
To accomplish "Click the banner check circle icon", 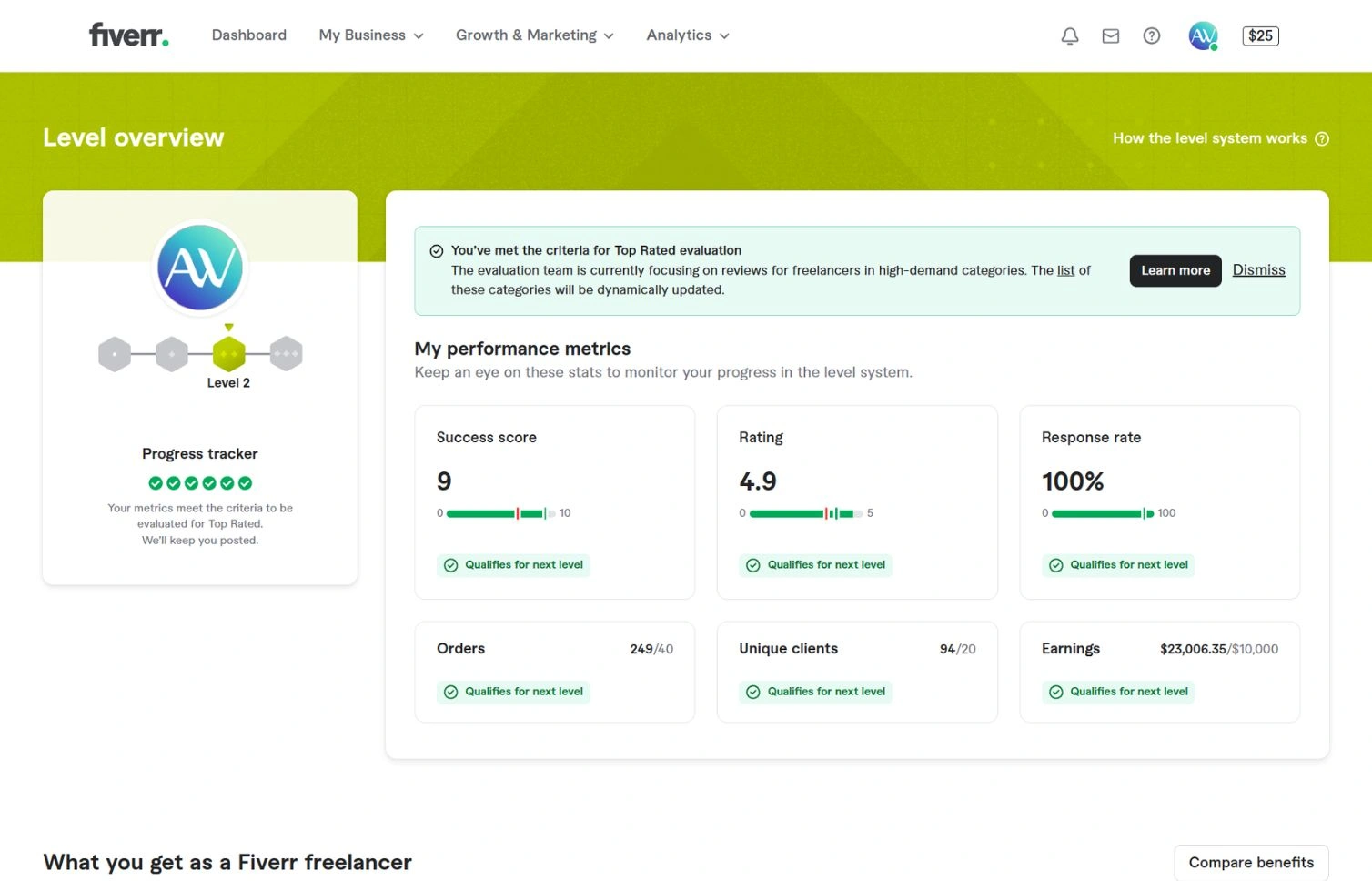I will [x=437, y=251].
